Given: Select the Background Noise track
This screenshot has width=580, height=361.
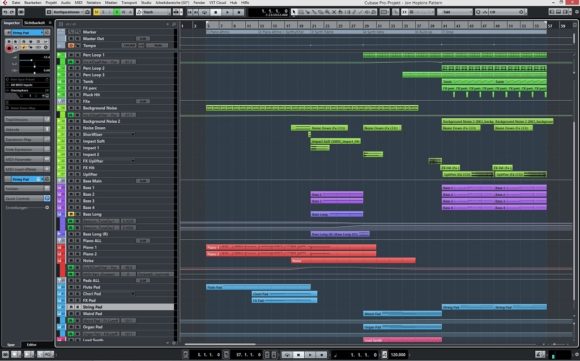Looking at the screenshot, I should point(115,108).
